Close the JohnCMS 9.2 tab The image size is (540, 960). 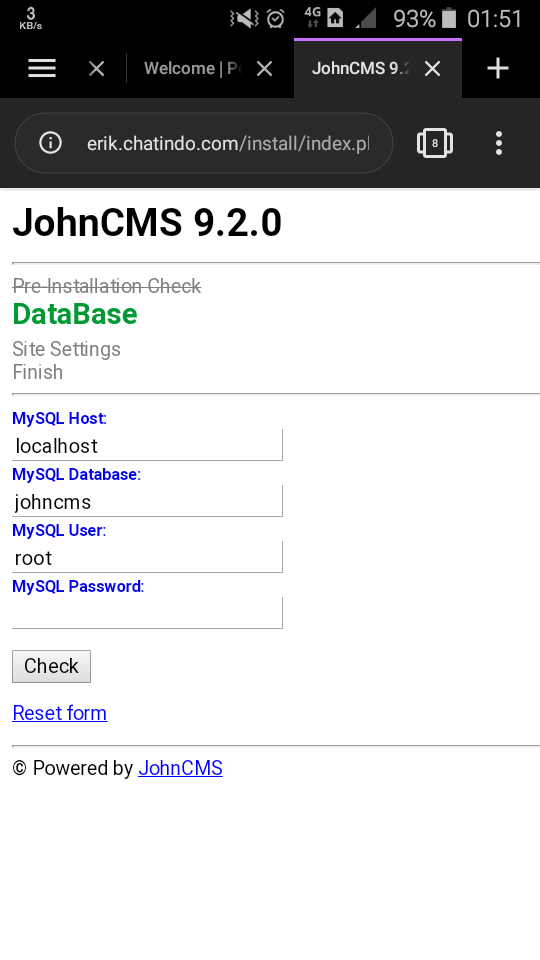[432, 69]
